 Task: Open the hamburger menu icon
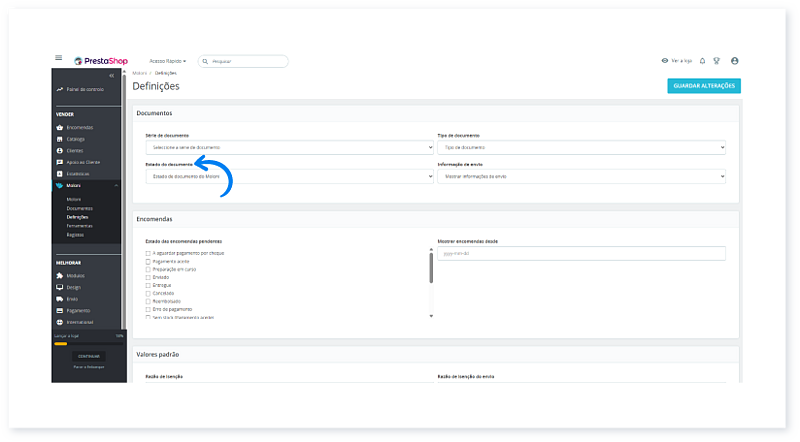[x=59, y=59]
